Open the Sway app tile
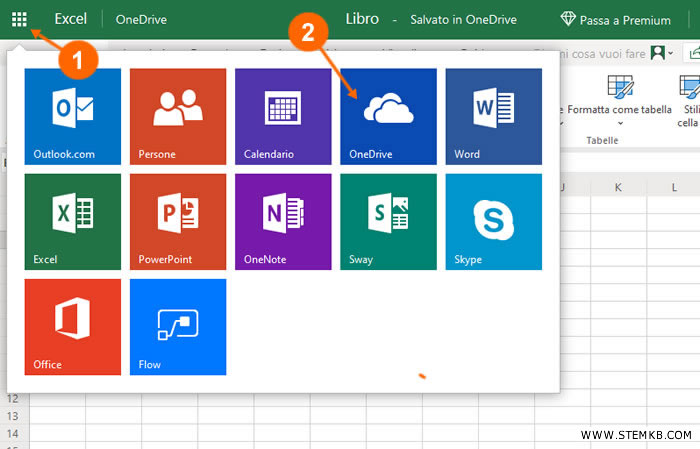This screenshot has width=700, height=449. coord(388,221)
